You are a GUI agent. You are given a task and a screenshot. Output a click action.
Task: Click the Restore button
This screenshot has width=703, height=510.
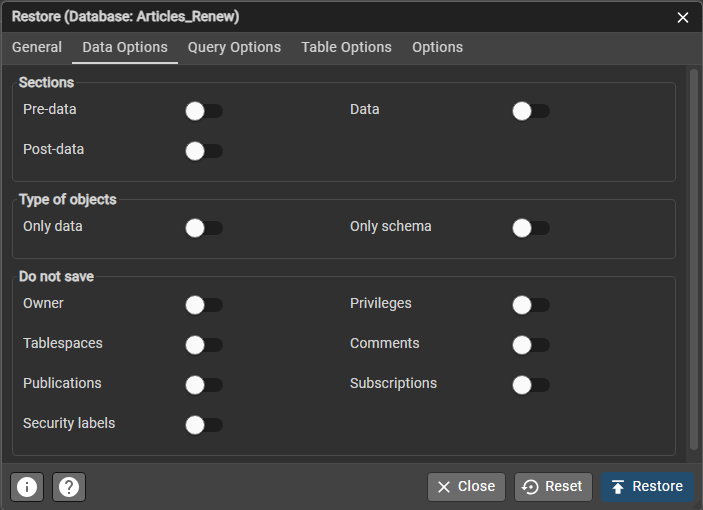click(x=647, y=487)
